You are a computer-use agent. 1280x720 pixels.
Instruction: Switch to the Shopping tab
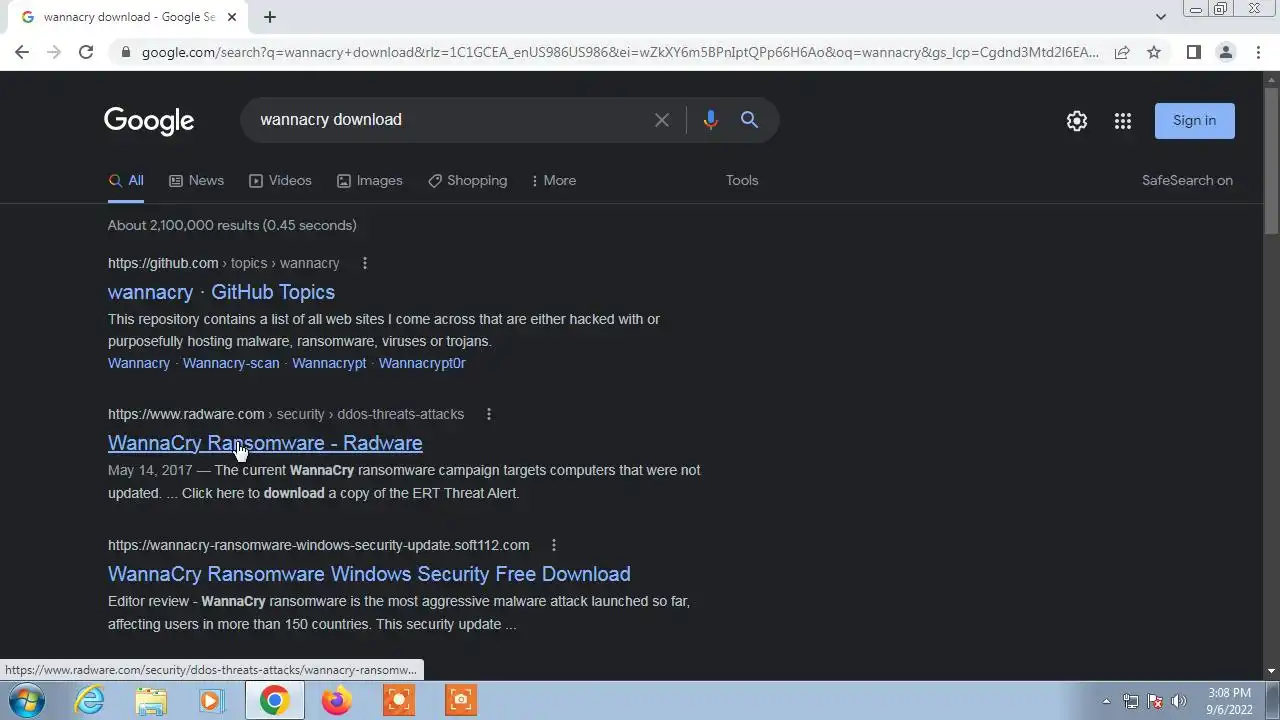pos(467,181)
